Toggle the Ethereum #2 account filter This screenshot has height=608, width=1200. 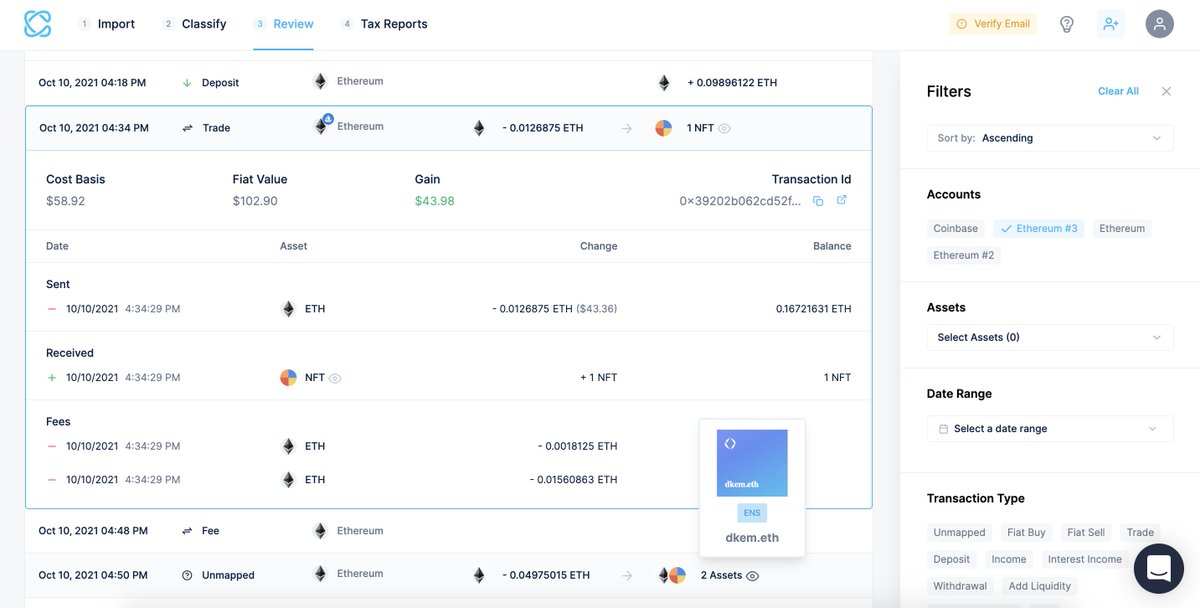tap(964, 255)
